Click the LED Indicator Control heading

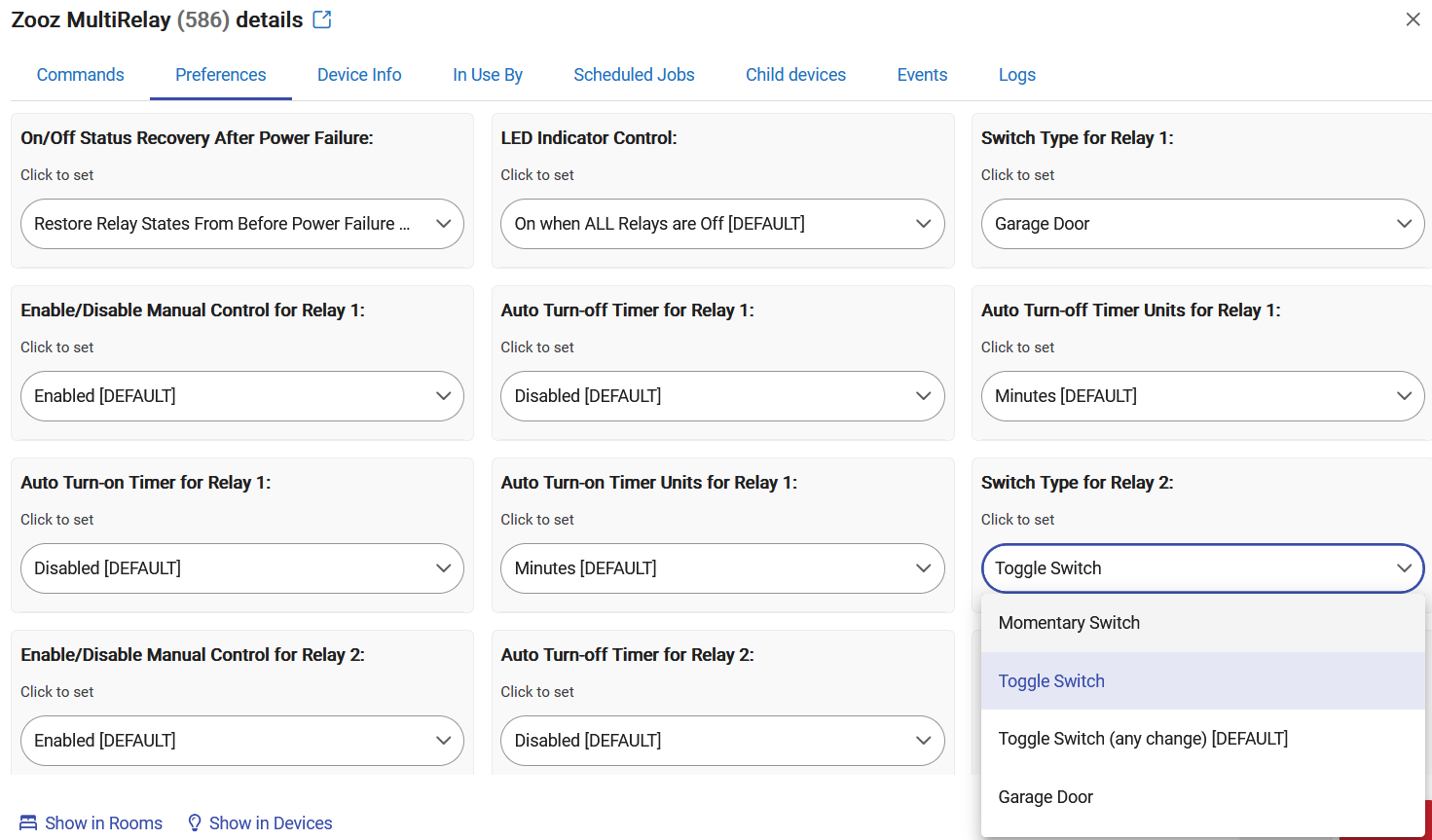tap(589, 138)
